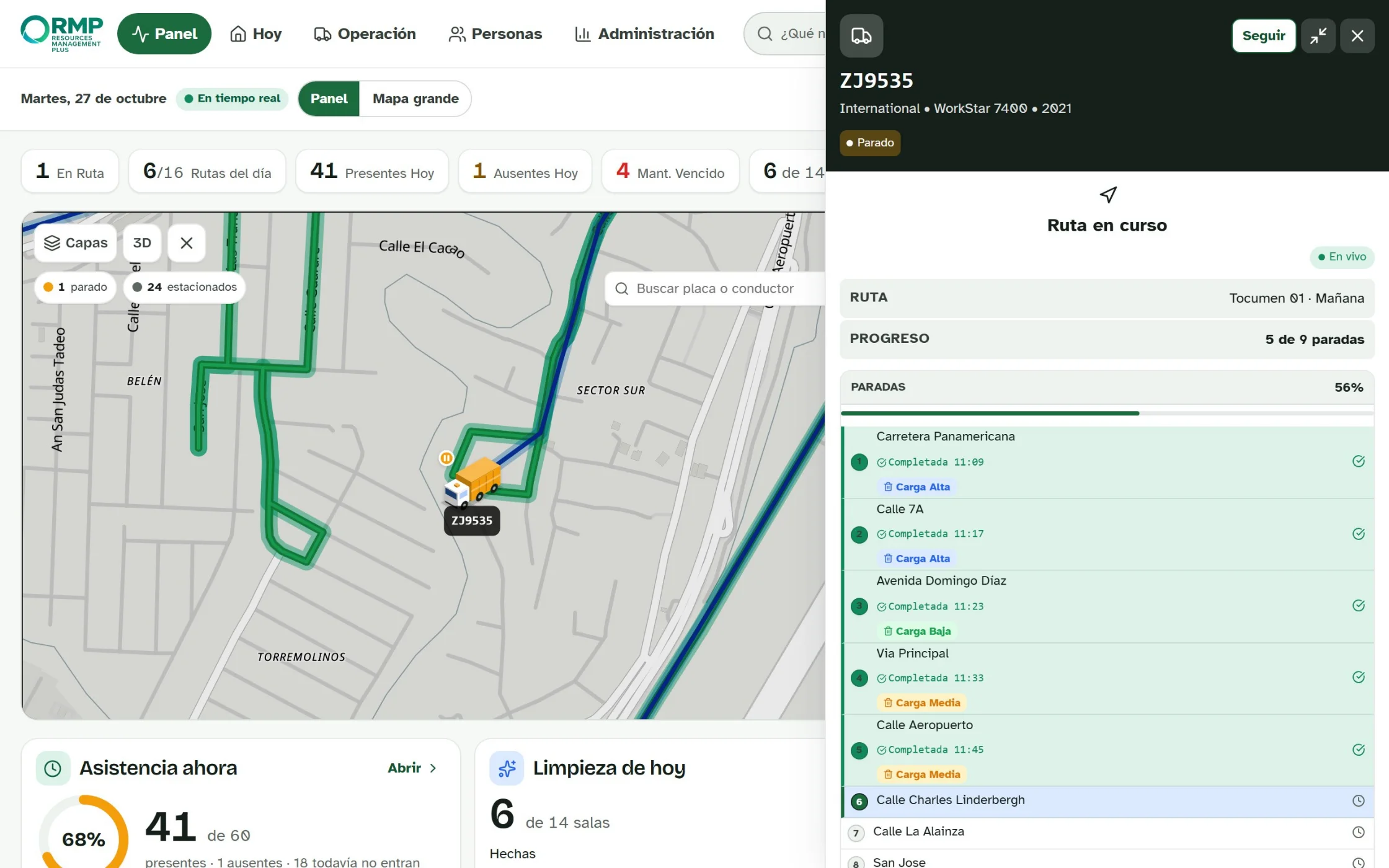Click clock icon on Calle La Alainza stop
This screenshot has width=1389, height=868.
1359,833
